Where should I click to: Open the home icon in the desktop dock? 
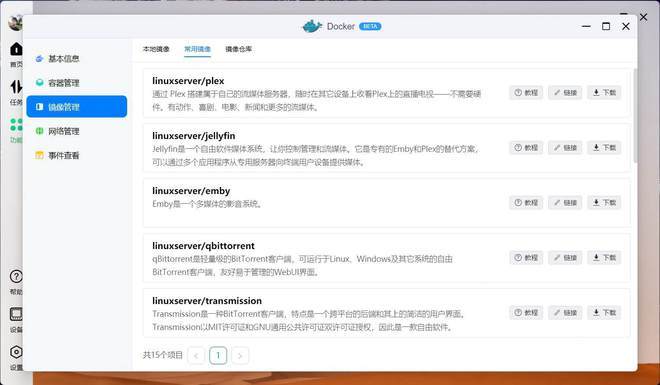click(16, 50)
